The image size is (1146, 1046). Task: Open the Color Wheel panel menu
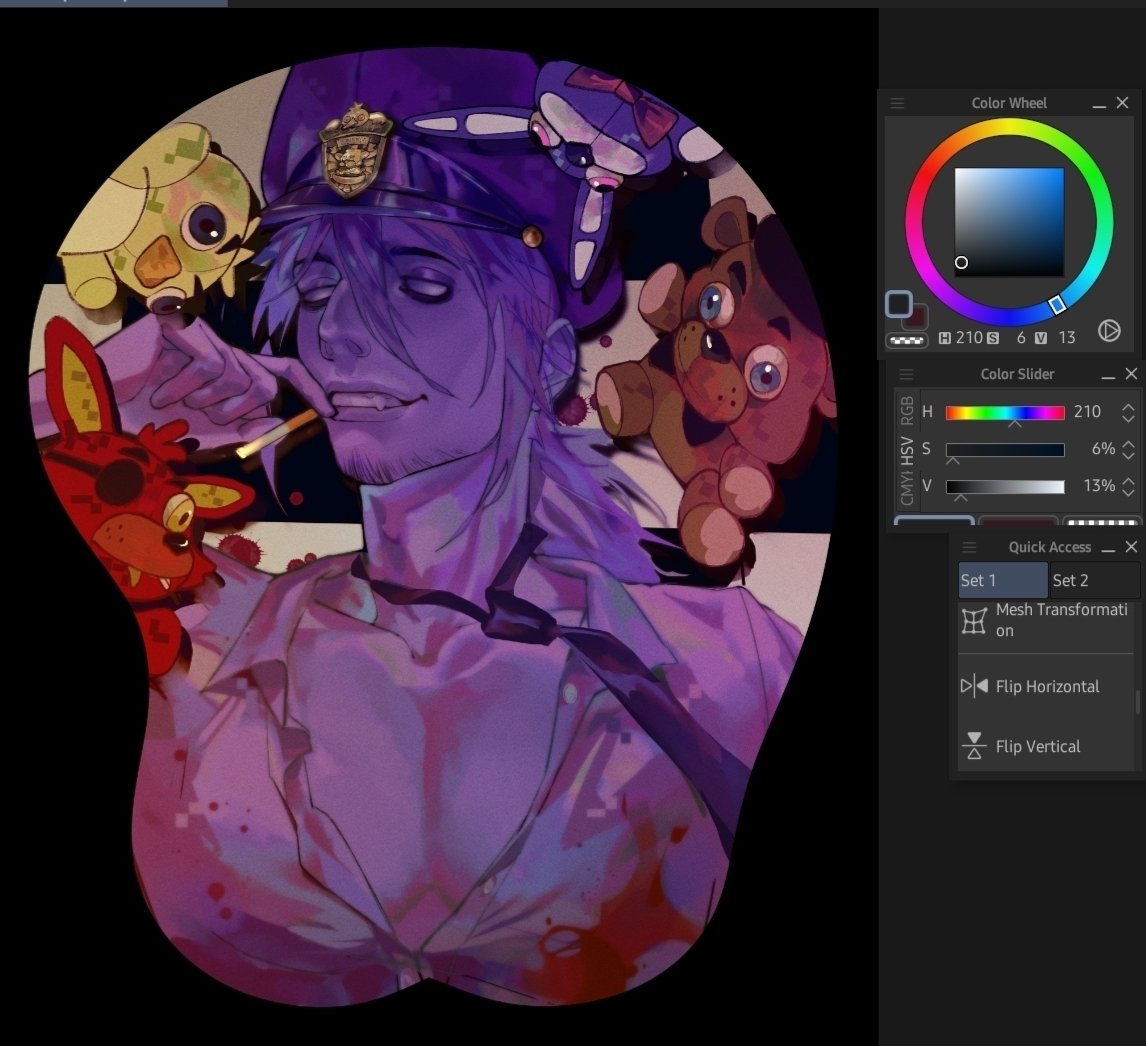tap(898, 103)
